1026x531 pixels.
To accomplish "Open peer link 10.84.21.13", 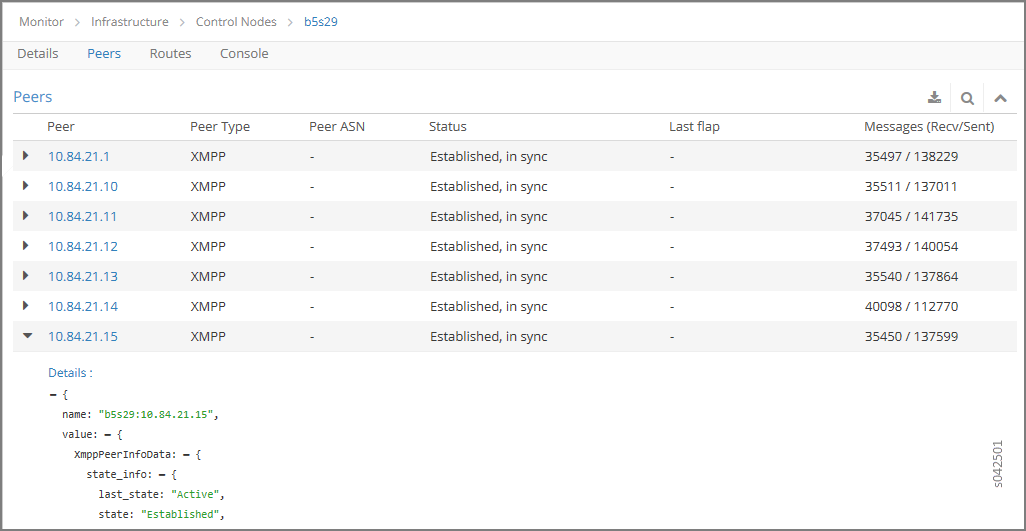I will point(82,276).
